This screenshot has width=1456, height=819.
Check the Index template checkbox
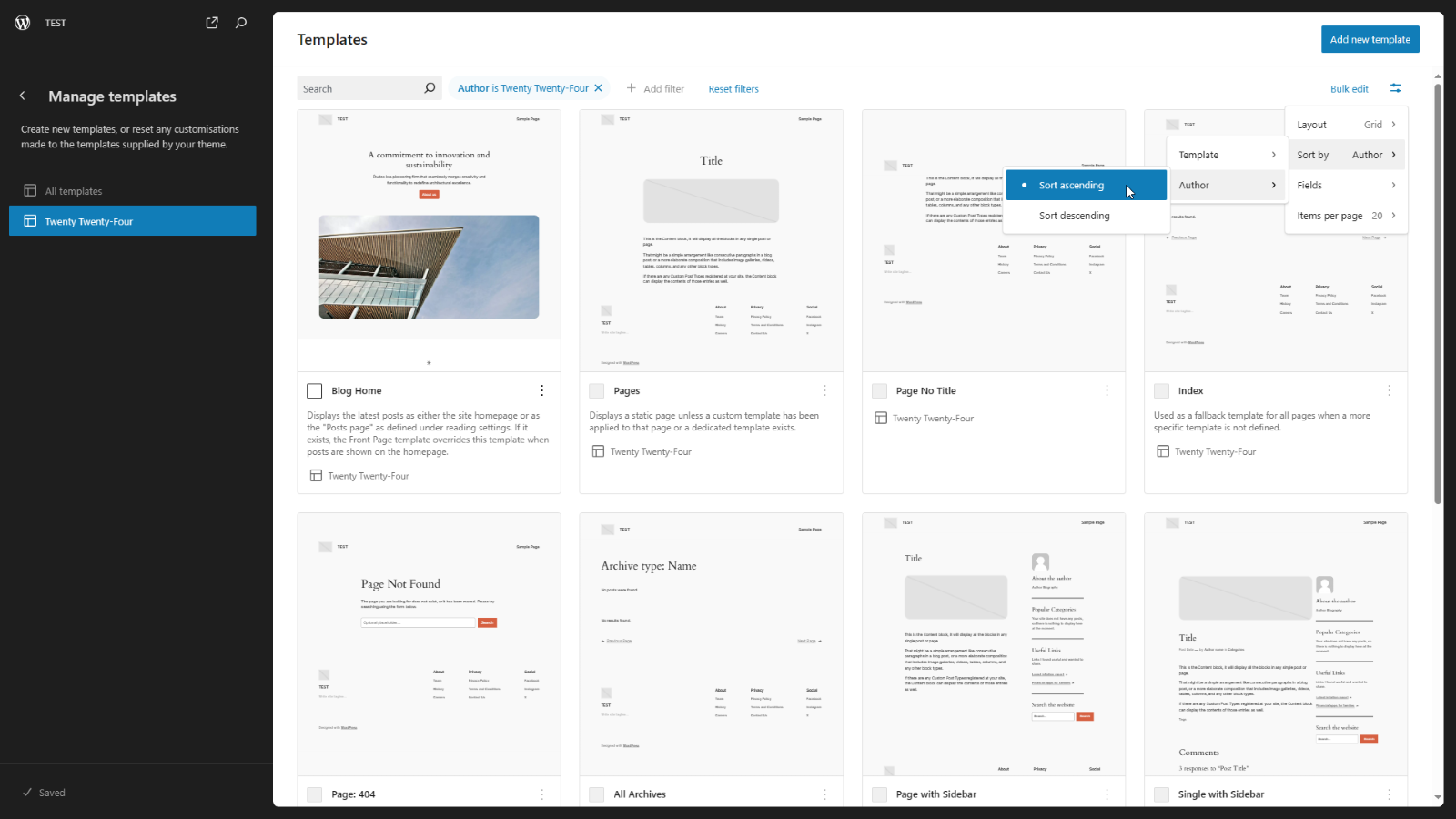pyautogui.click(x=1161, y=391)
